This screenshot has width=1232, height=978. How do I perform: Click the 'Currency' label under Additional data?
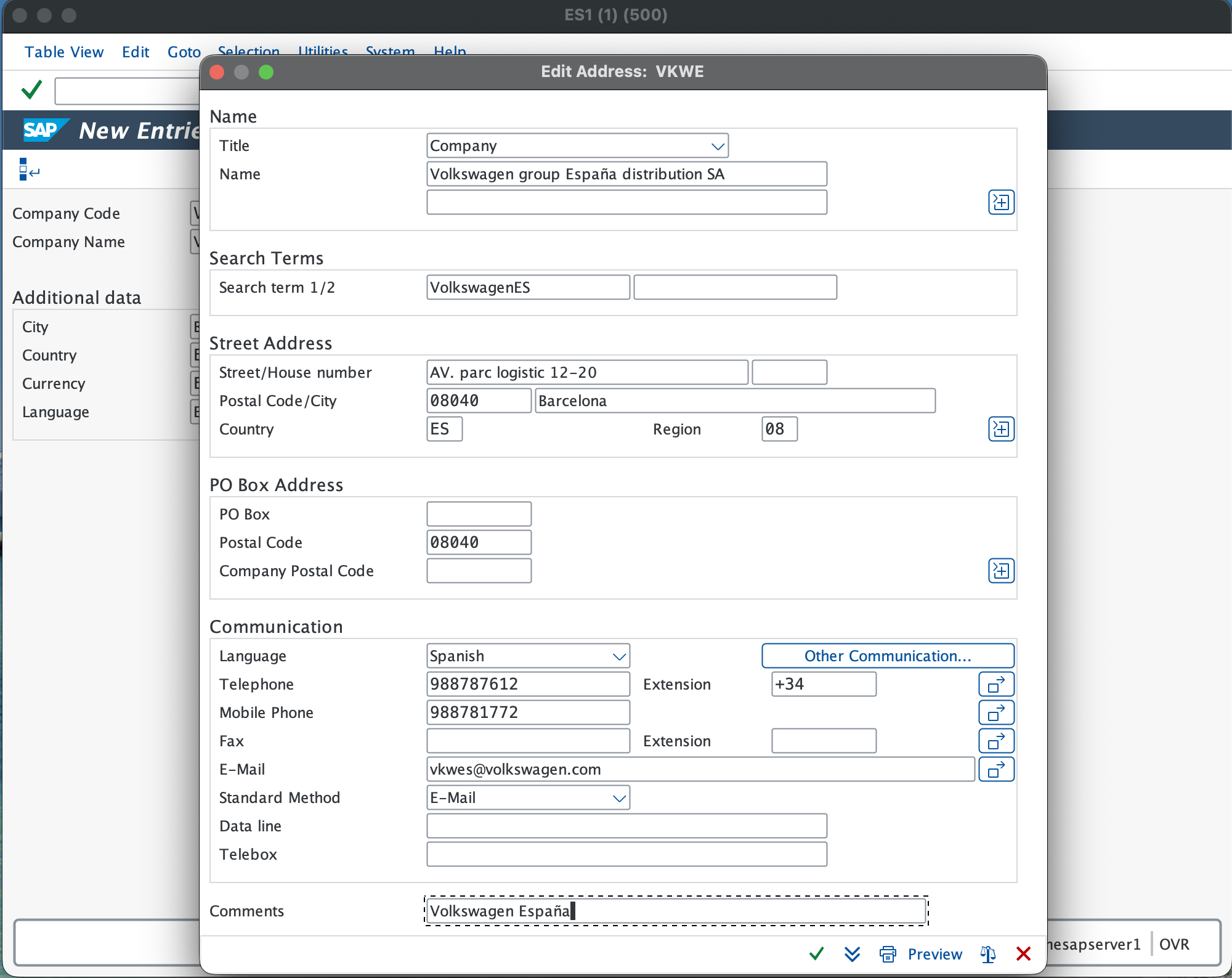[x=54, y=383]
